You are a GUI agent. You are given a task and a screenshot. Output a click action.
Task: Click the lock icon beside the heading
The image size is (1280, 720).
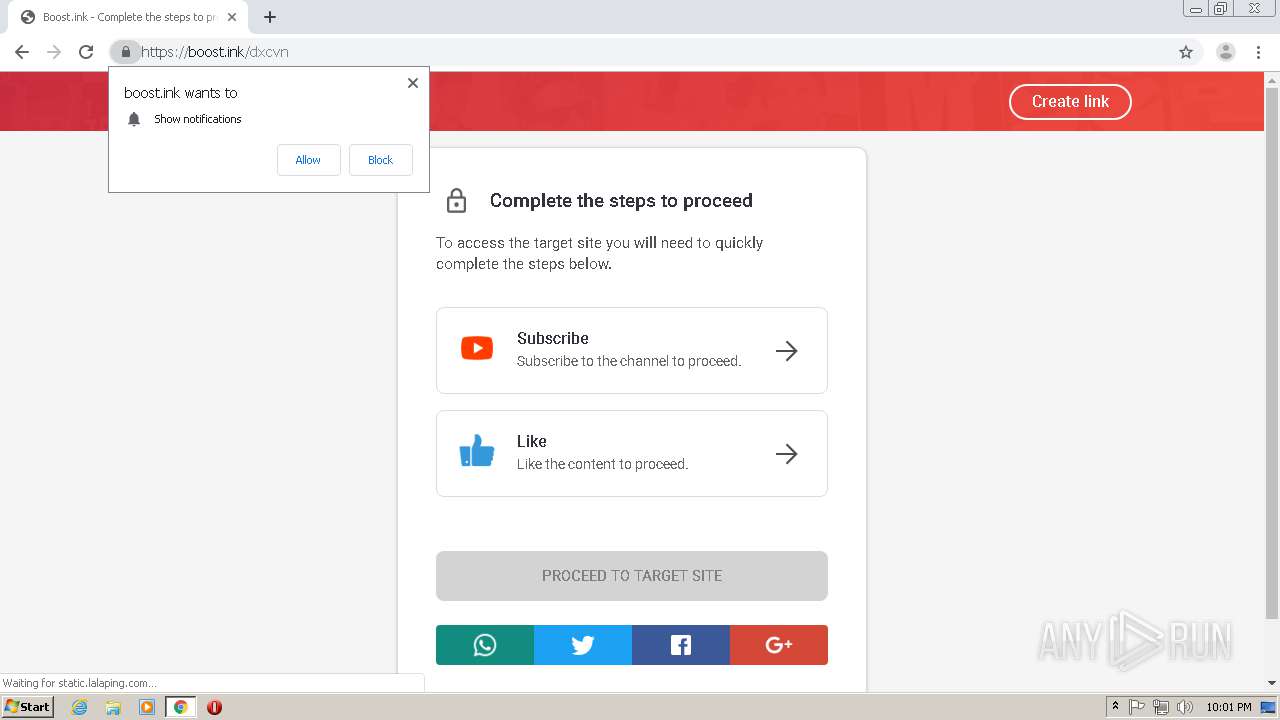pyautogui.click(x=456, y=200)
